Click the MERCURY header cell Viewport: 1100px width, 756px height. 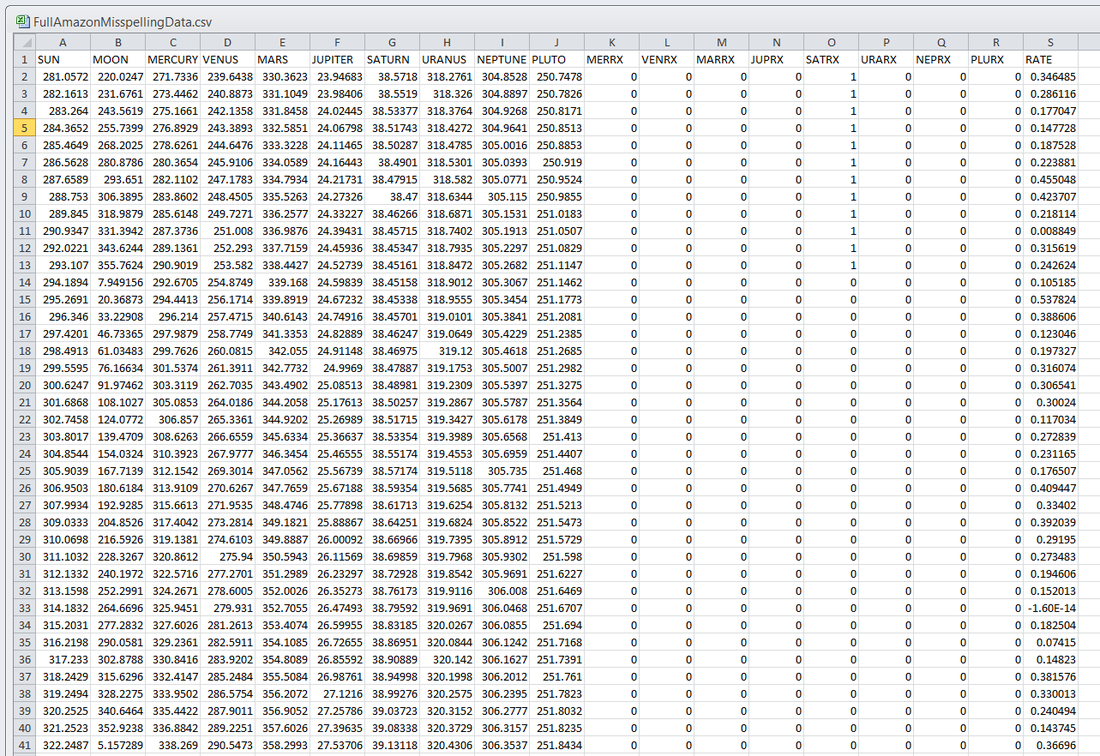173,60
